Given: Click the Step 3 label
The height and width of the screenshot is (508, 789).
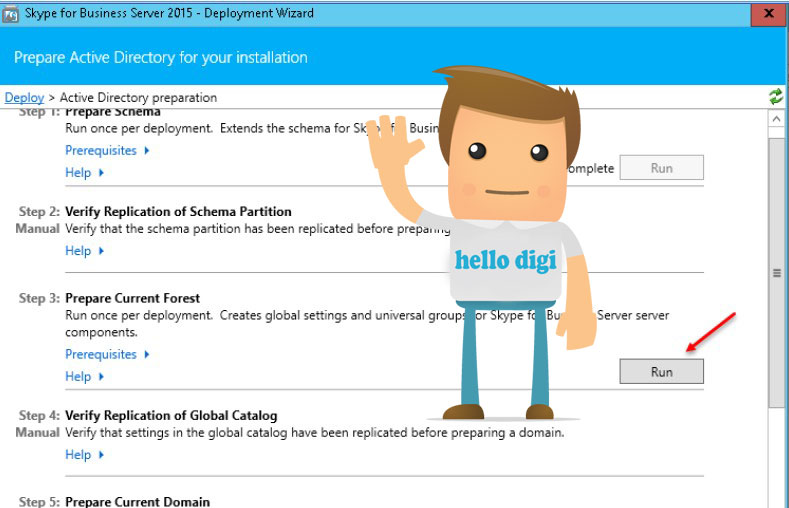Looking at the screenshot, I should [x=39, y=298].
